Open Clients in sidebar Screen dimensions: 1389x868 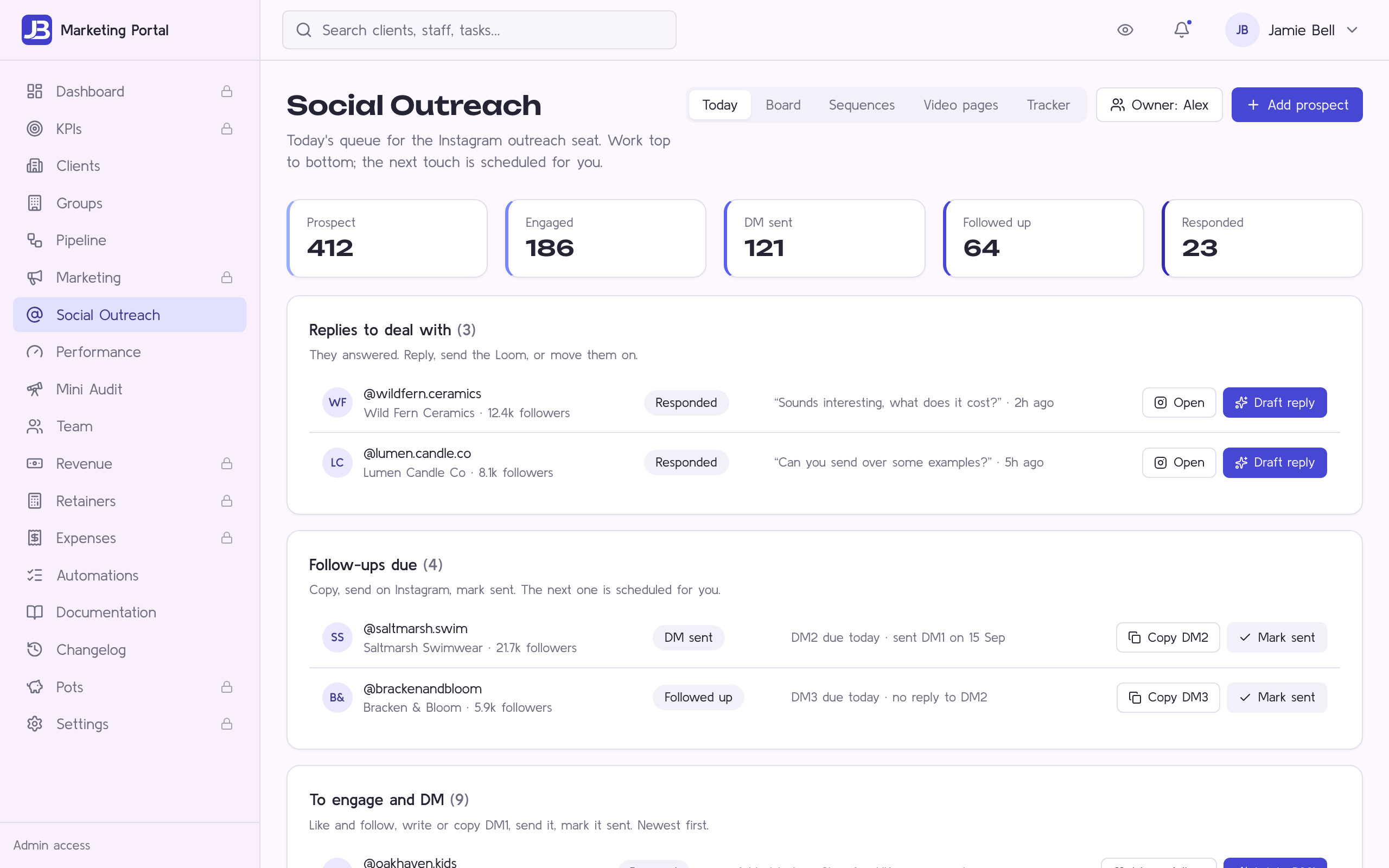coord(130,166)
